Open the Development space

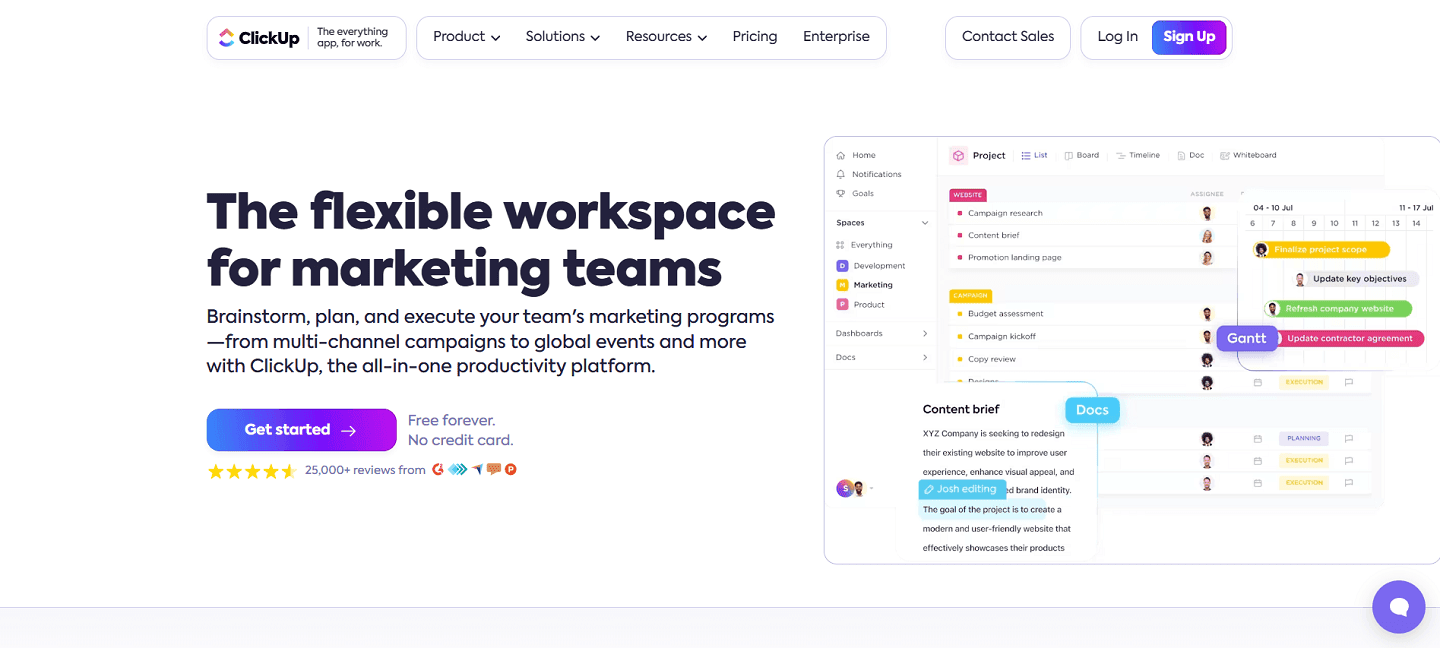pos(878,265)
